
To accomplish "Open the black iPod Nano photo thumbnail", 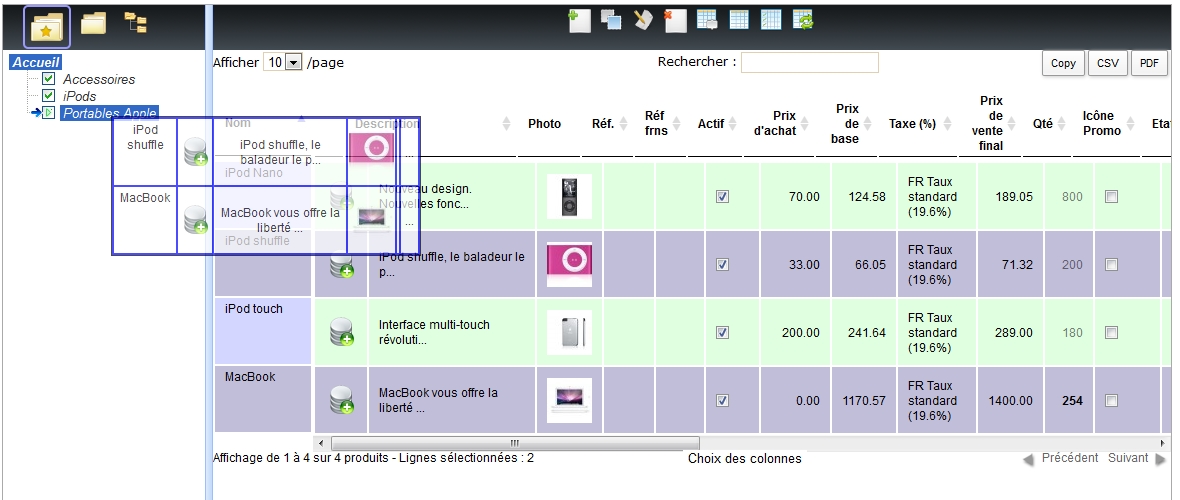I will (x=569, y=197).
